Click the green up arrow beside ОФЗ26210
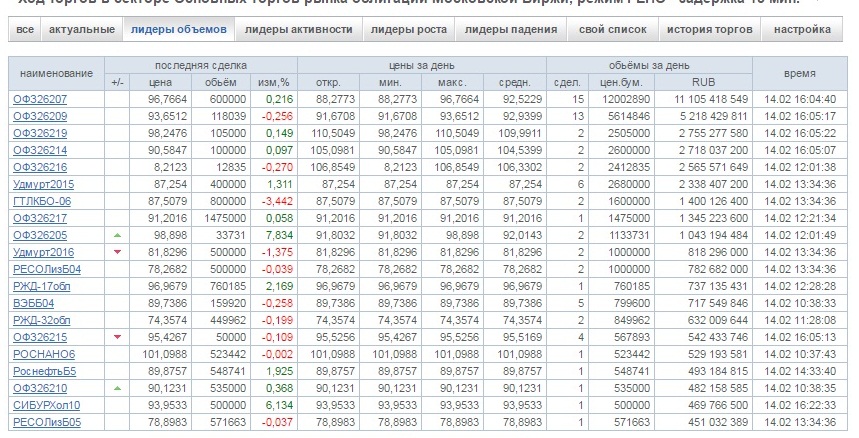The image size is (859, 438). [x=119, y=387]
